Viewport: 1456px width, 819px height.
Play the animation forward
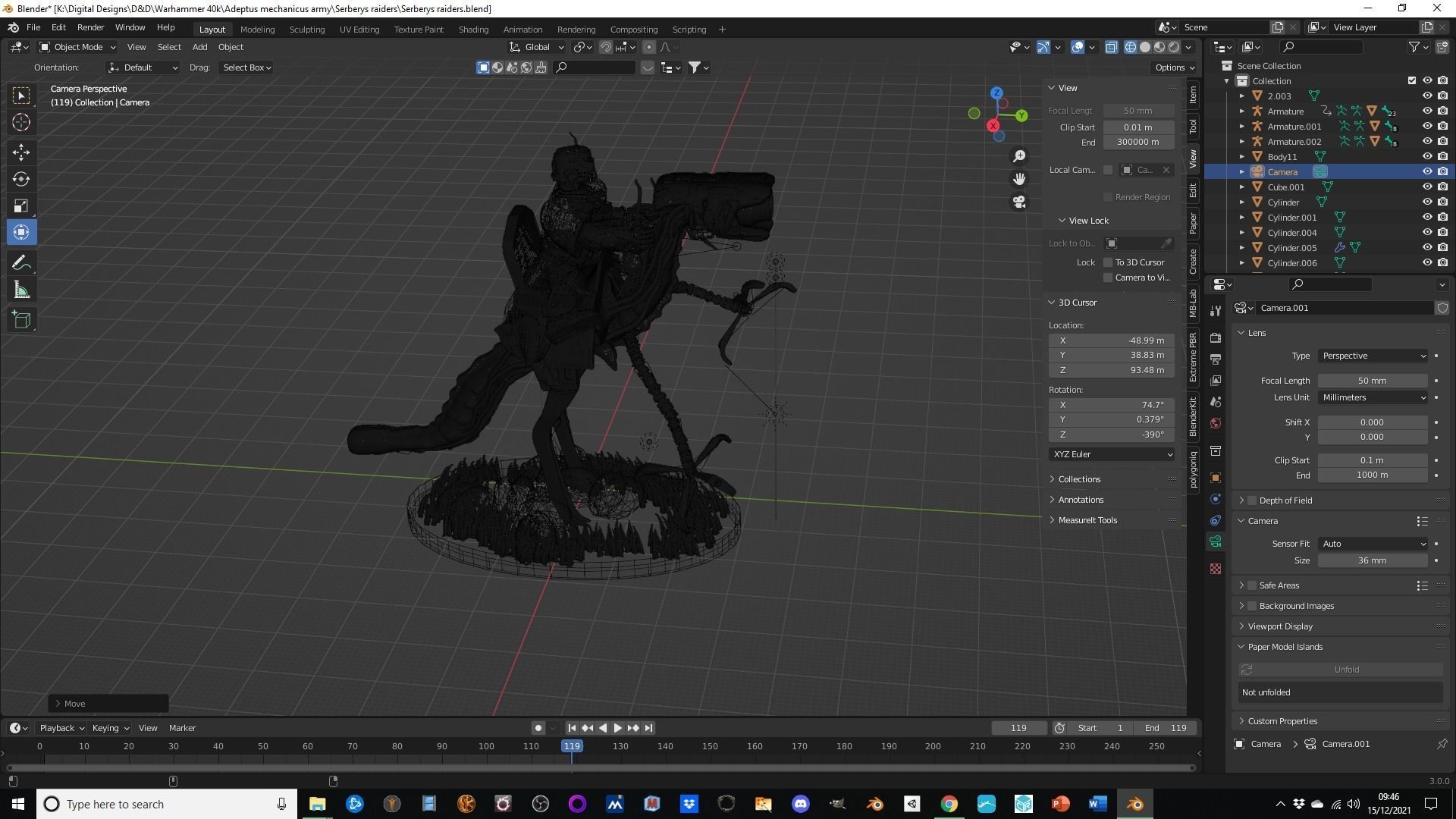(x=618, y=728)
